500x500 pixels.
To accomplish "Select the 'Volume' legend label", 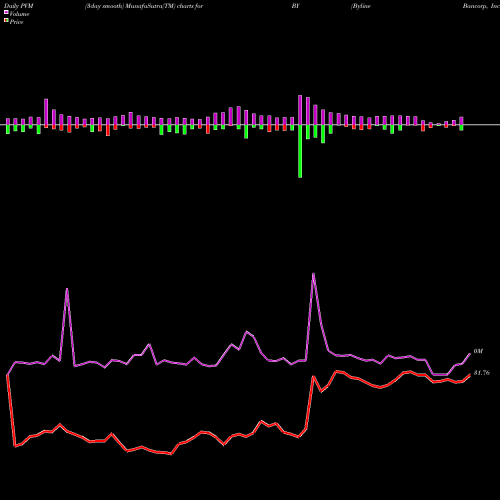I will tap(19, 14).
